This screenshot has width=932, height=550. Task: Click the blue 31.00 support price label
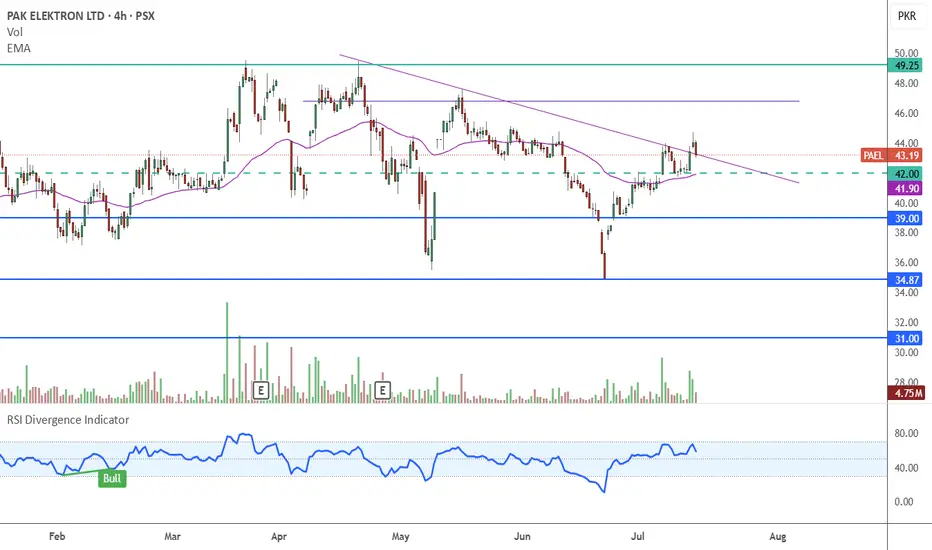click(x=905, y=338)
